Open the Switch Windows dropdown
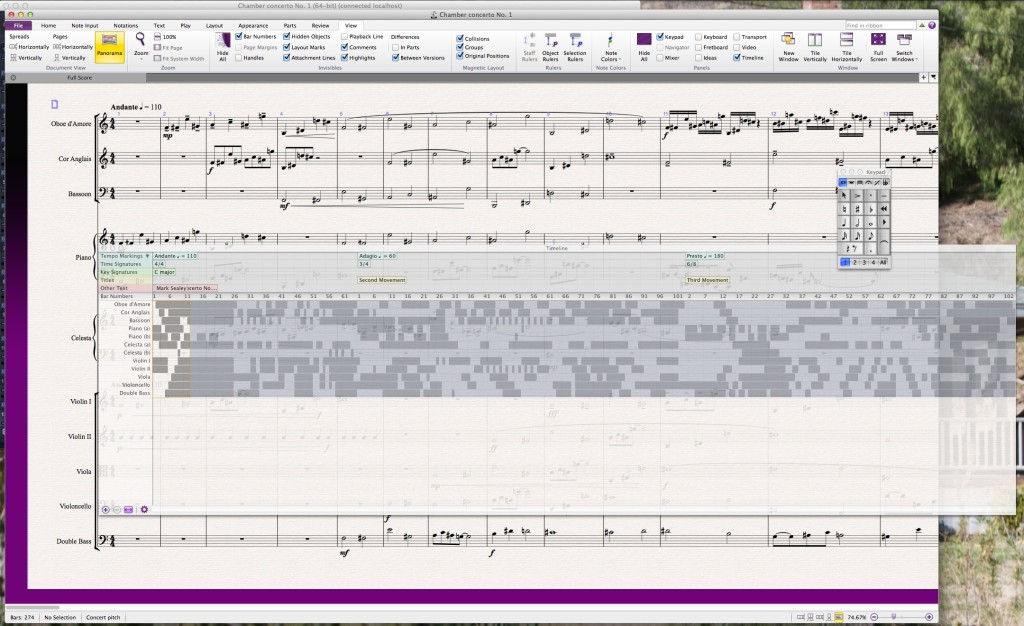The image size is (1024, 626). [904, 55]
